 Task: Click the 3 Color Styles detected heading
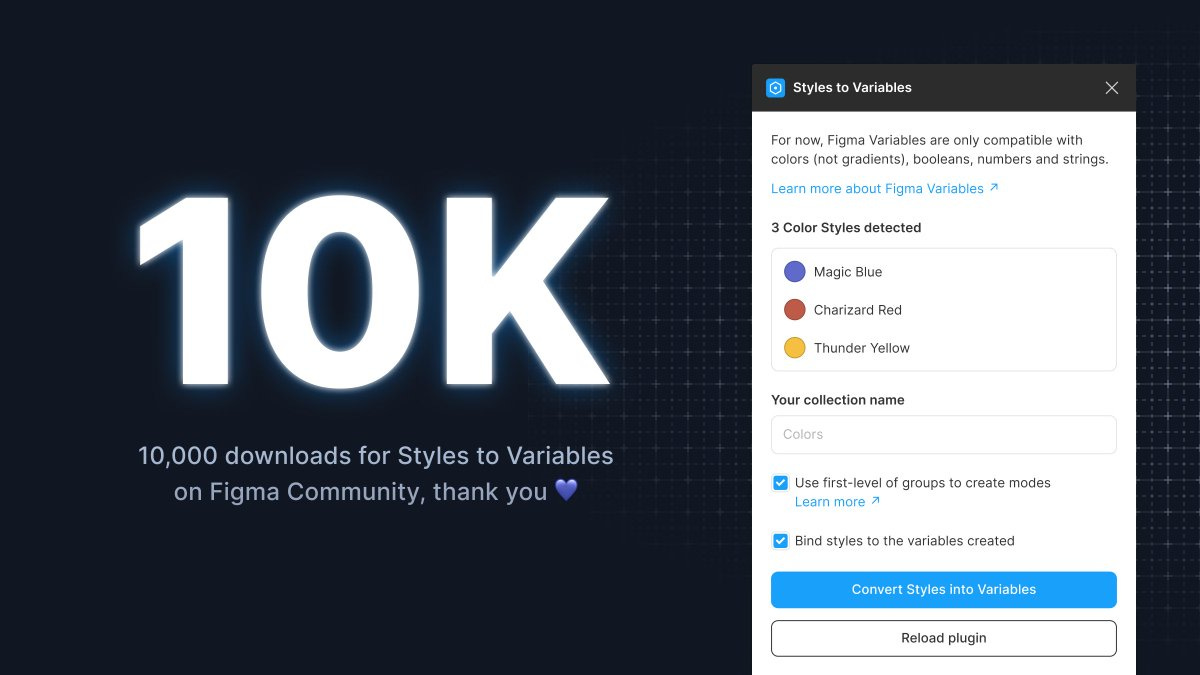[846, 228]
